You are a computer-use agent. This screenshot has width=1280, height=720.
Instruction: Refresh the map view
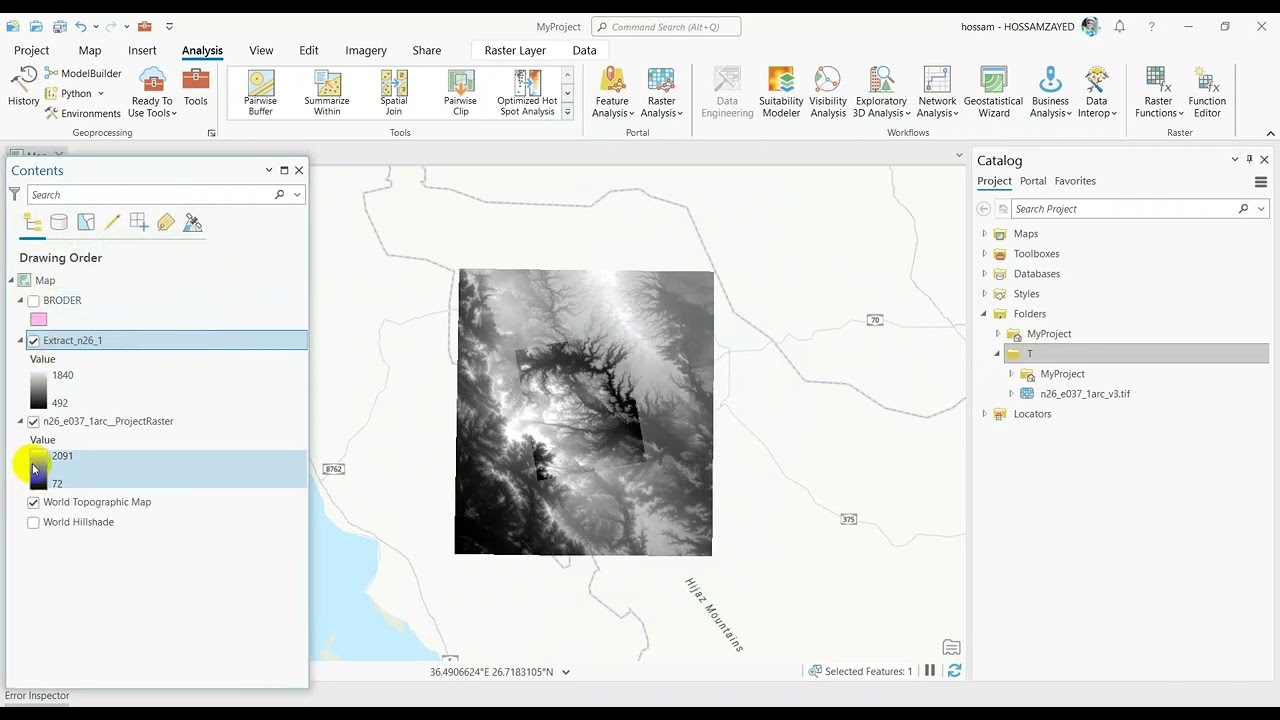pyautogui.click(x=954, y=671)
